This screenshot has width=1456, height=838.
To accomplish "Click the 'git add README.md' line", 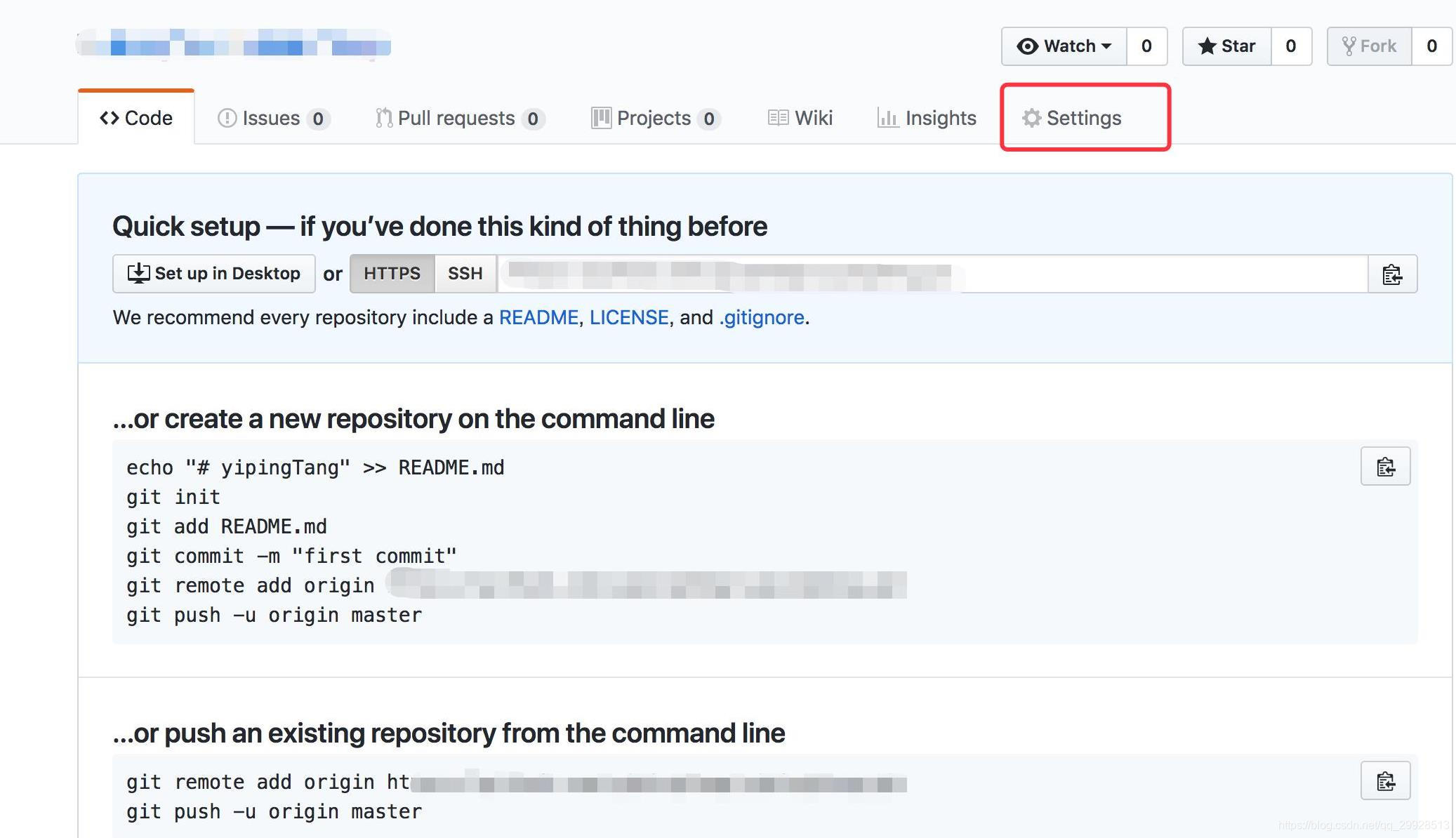I will point(227,526).
